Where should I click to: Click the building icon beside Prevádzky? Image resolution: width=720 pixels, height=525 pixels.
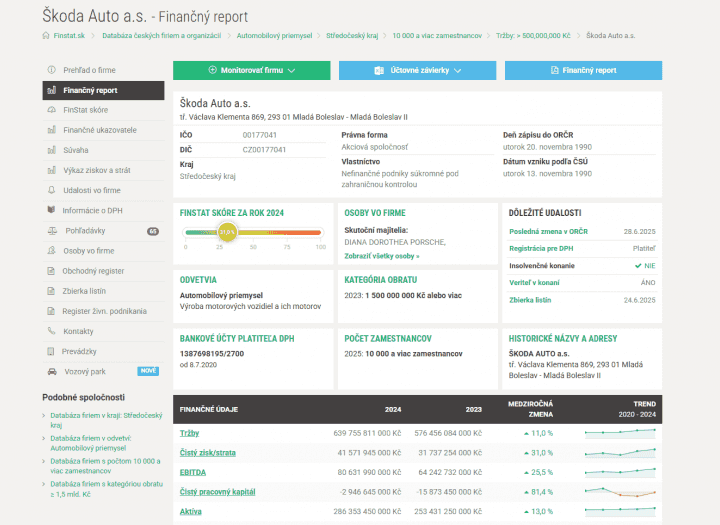[51, 351]
